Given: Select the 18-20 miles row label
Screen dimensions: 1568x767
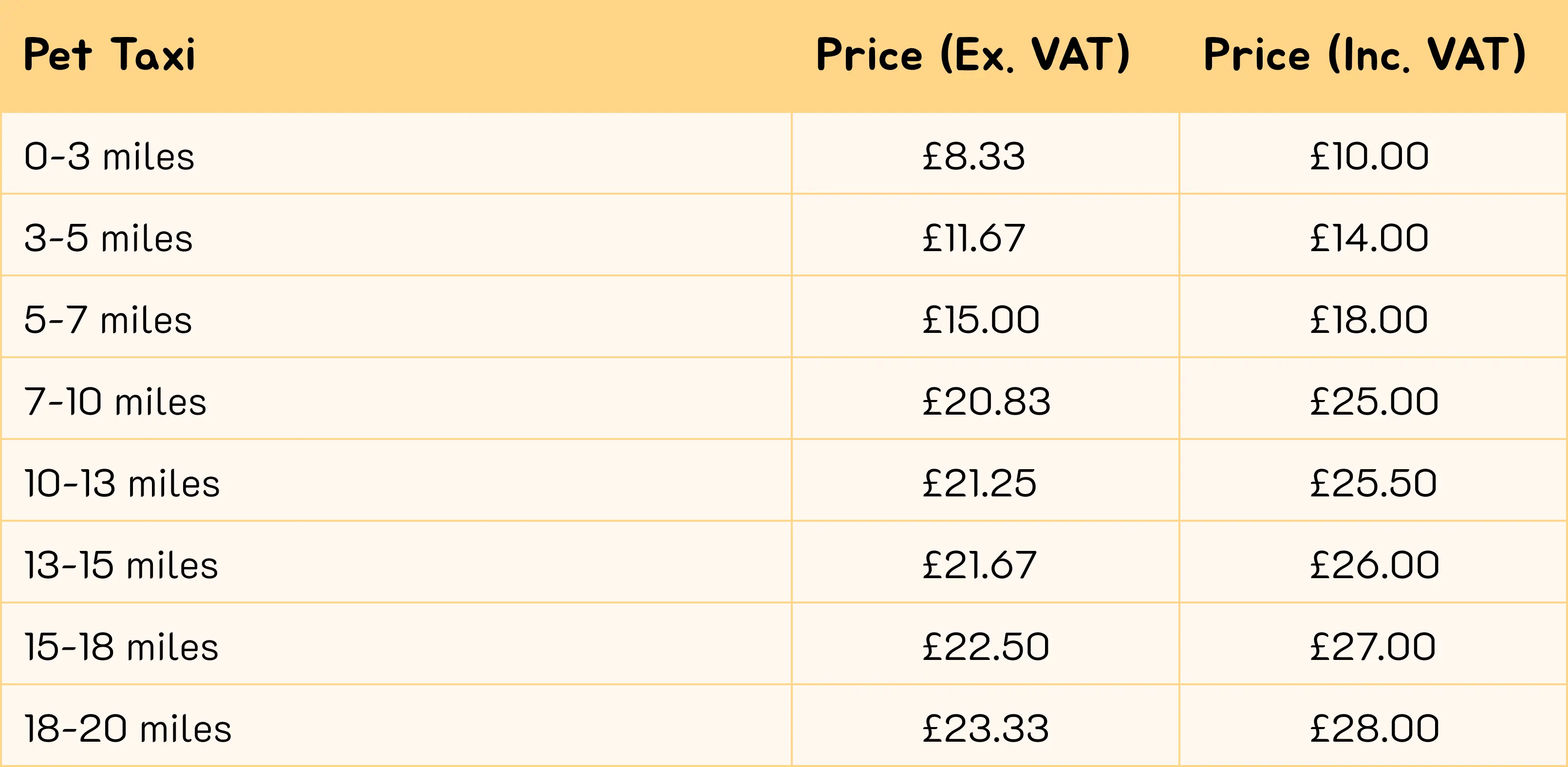Looking at the screenshot, I should click(128, 729).
